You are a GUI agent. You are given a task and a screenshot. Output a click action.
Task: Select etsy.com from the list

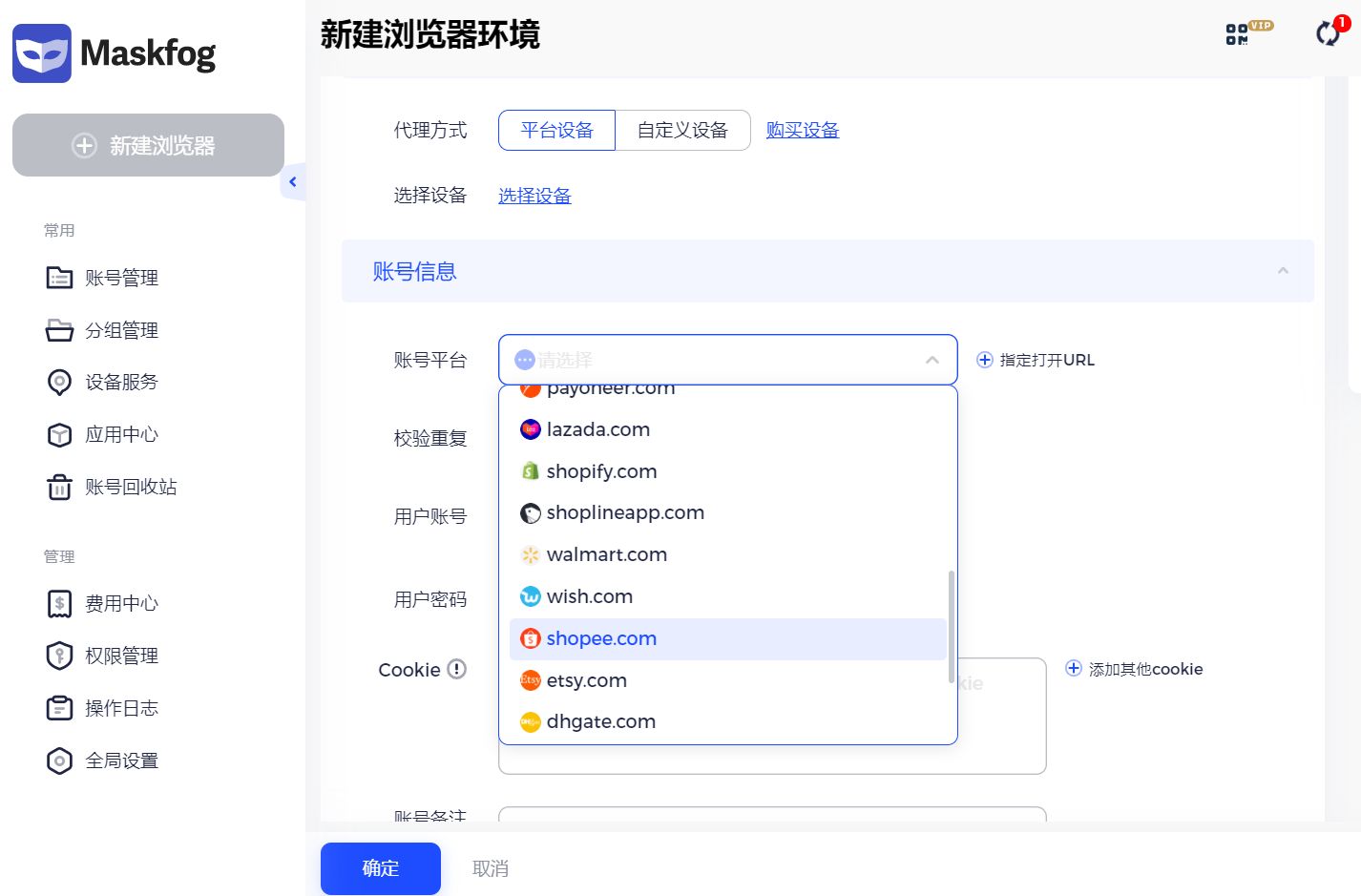(728, 680)
